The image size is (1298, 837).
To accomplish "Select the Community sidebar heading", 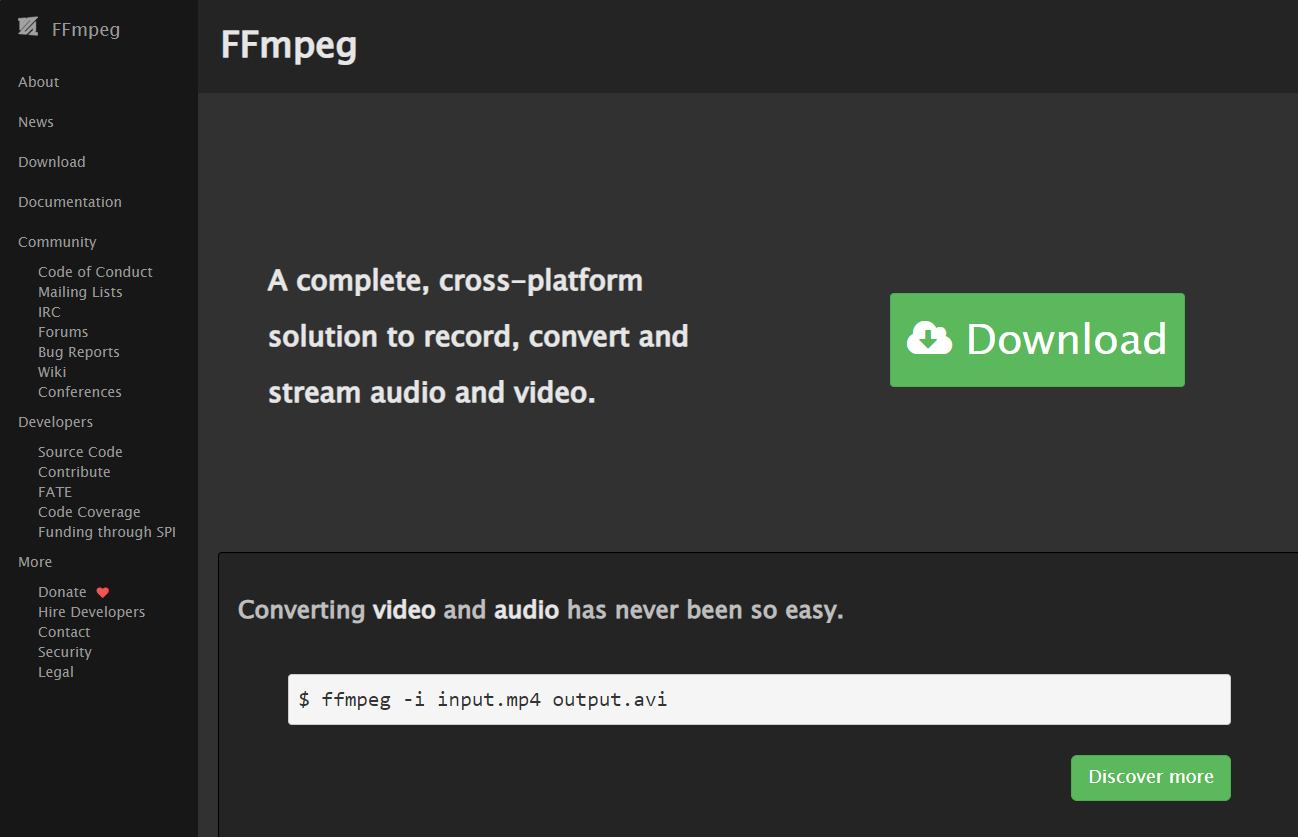I will (x=57, y=242).
